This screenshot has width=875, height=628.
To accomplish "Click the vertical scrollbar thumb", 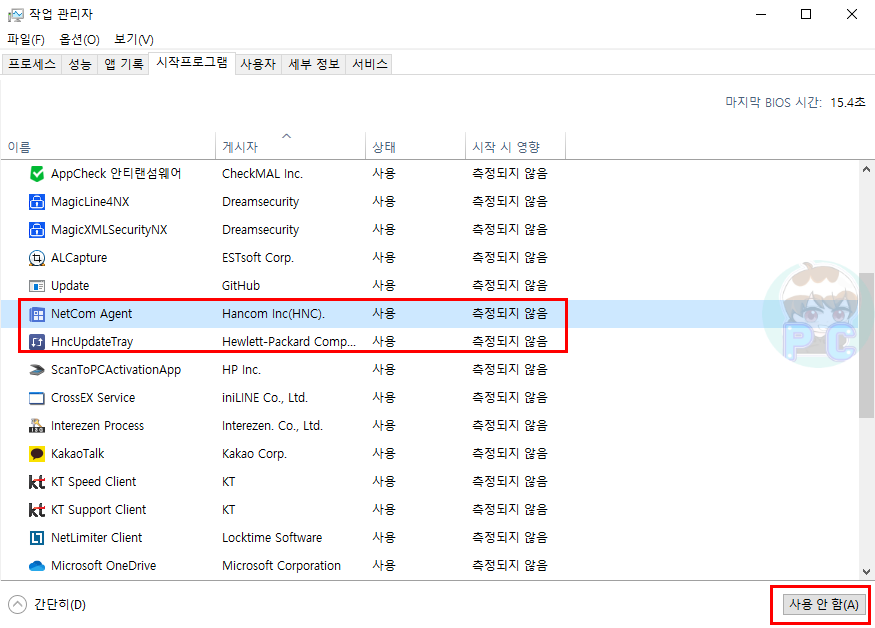I will click(866, 345).
